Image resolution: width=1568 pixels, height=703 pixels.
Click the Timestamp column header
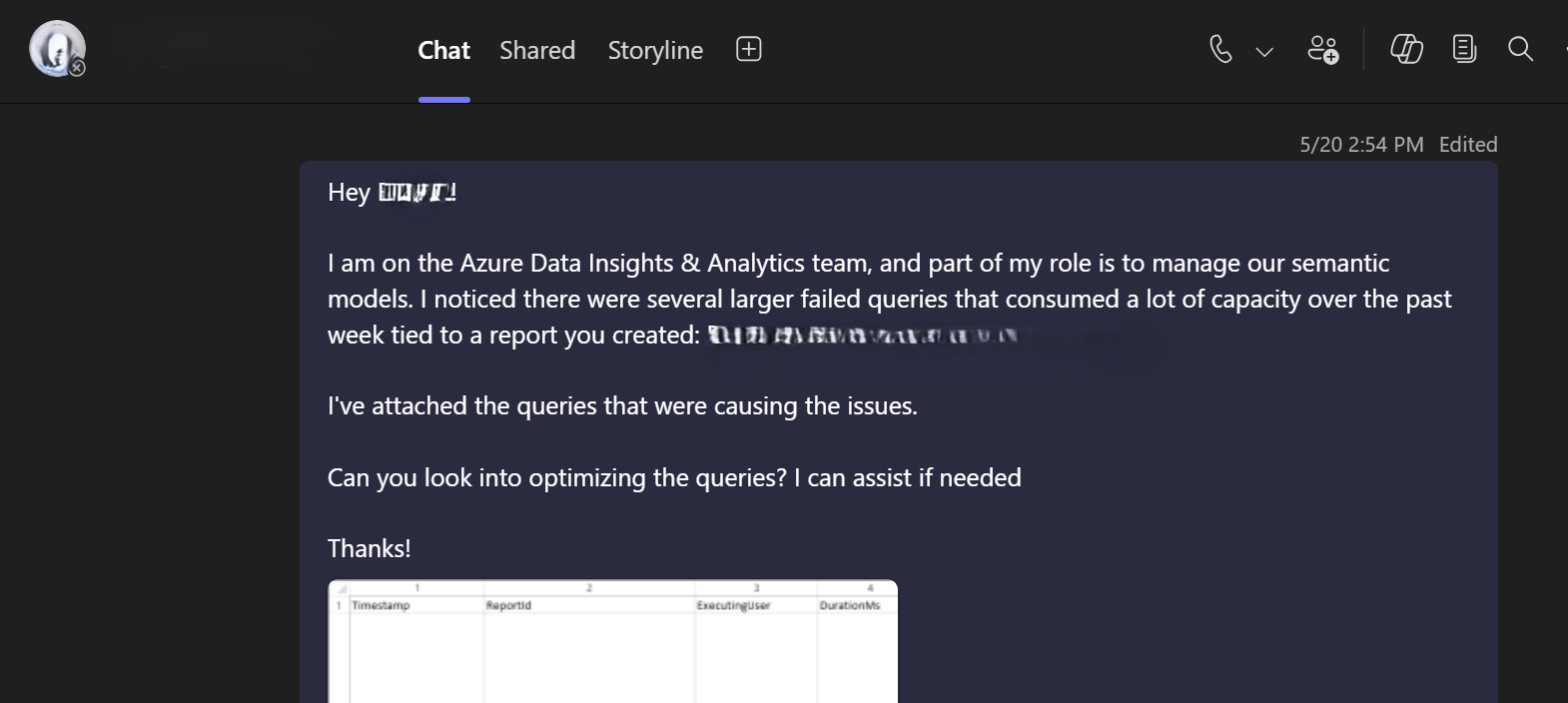pos(381,605)
